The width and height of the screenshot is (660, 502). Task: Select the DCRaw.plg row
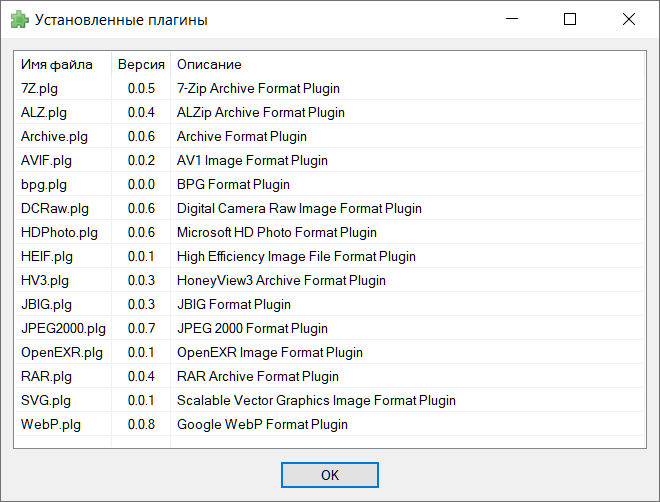click(x=330, y=208)
